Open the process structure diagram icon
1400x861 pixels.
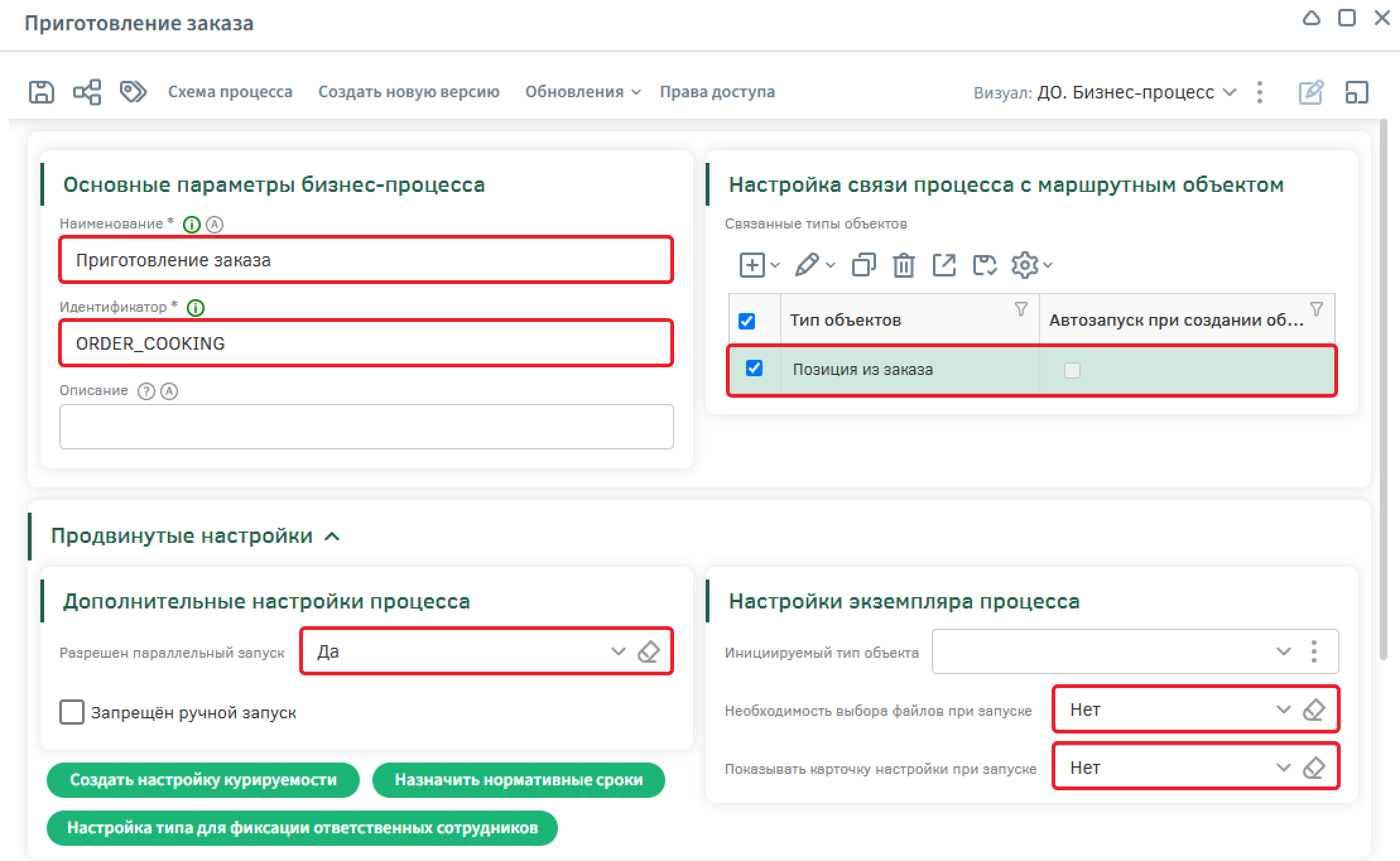point(87,92)
